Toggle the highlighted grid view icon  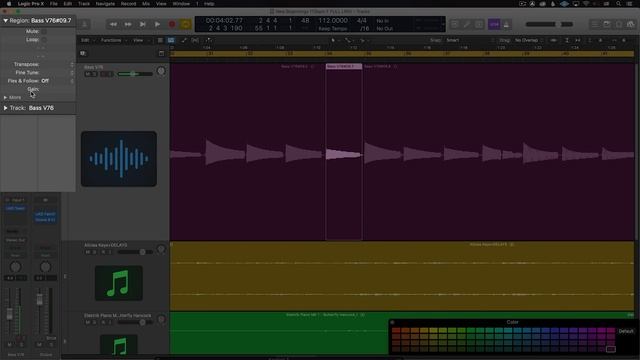click(x=171, y=40)
